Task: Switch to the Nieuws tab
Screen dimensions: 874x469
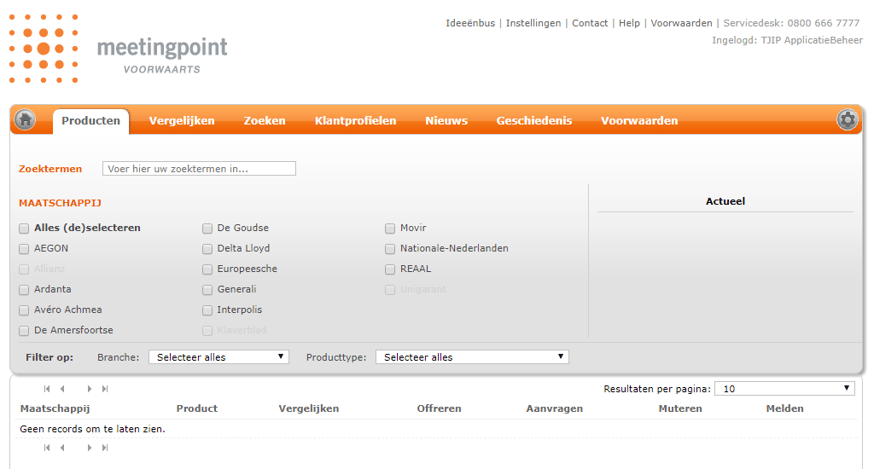Action: 446,120
